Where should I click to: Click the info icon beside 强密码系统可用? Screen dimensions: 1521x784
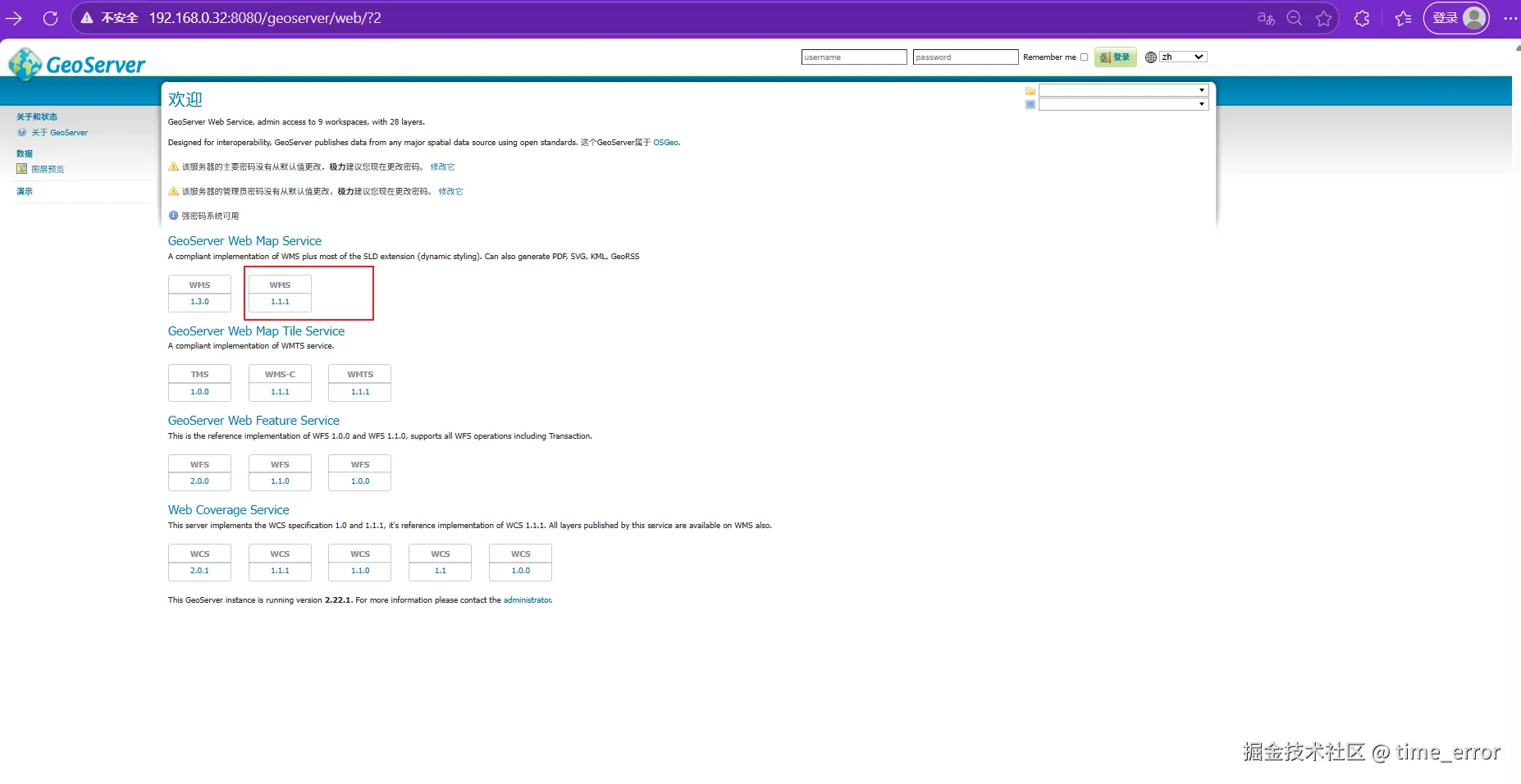coord(173,216)
